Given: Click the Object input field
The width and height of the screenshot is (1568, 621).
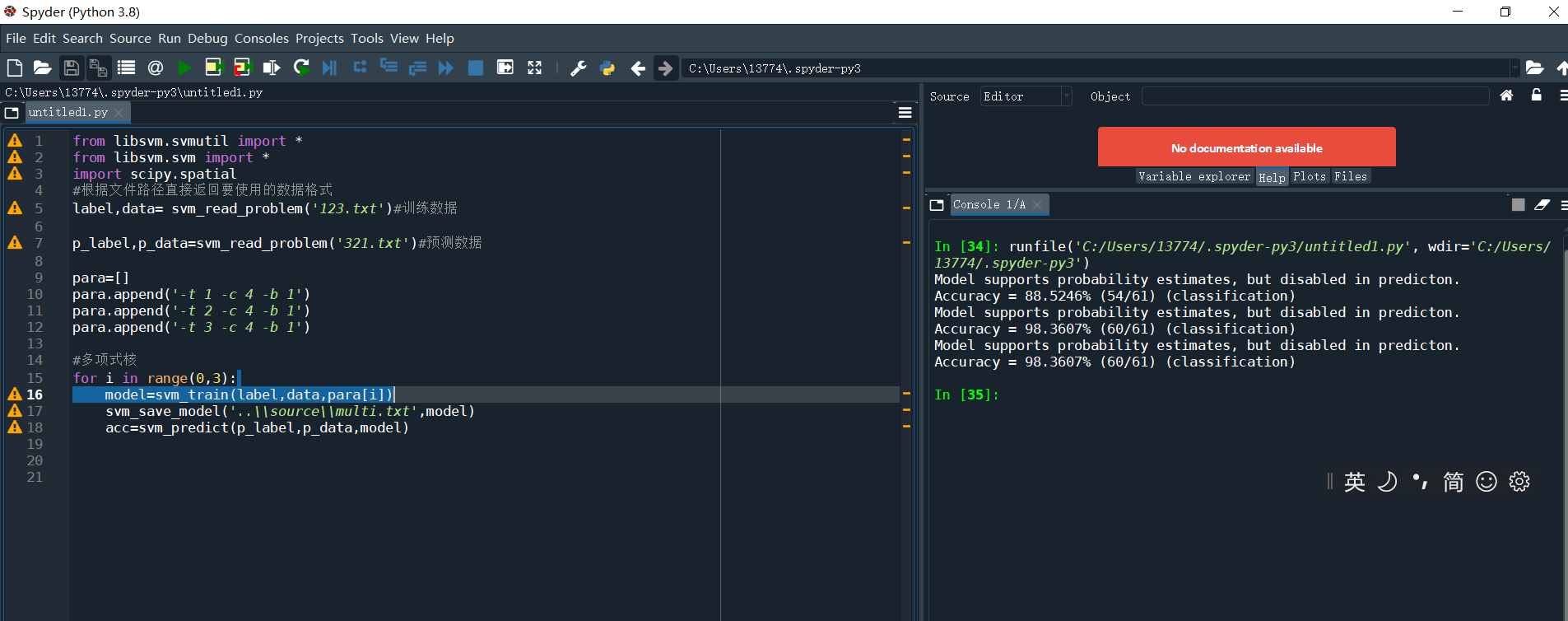Looking at the screenshot, I should coord(1315,96).
